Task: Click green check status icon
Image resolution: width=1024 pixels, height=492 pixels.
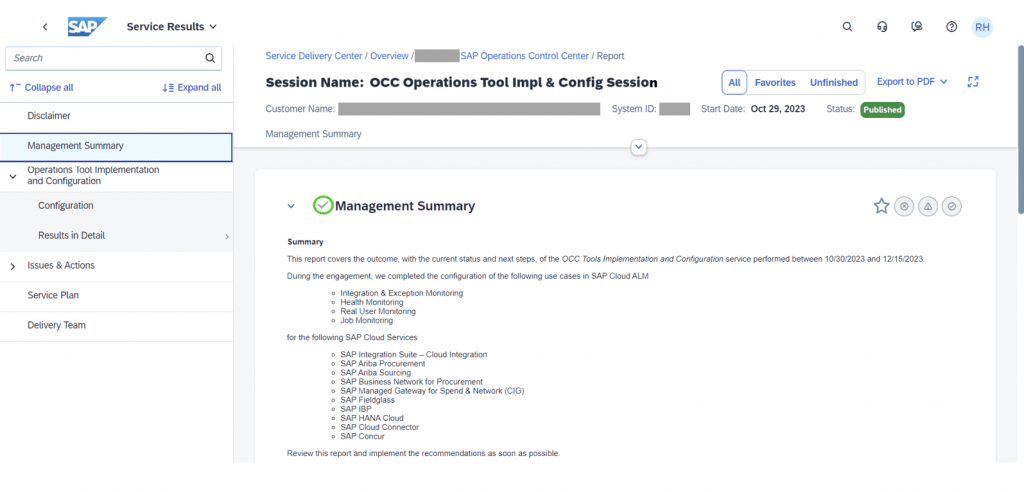Action: (x=323, y=205)
